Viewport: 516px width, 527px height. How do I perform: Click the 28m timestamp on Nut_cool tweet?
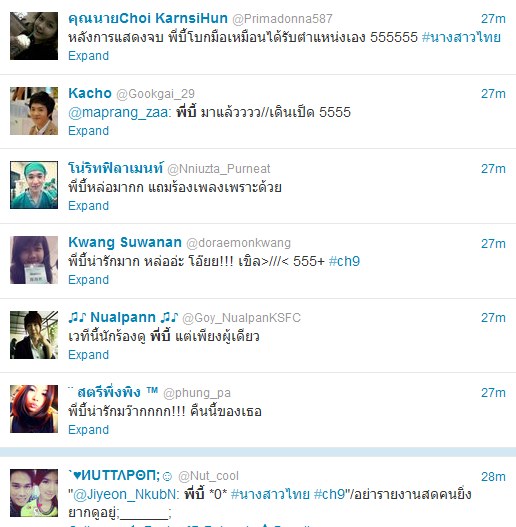tap(493, 477)
